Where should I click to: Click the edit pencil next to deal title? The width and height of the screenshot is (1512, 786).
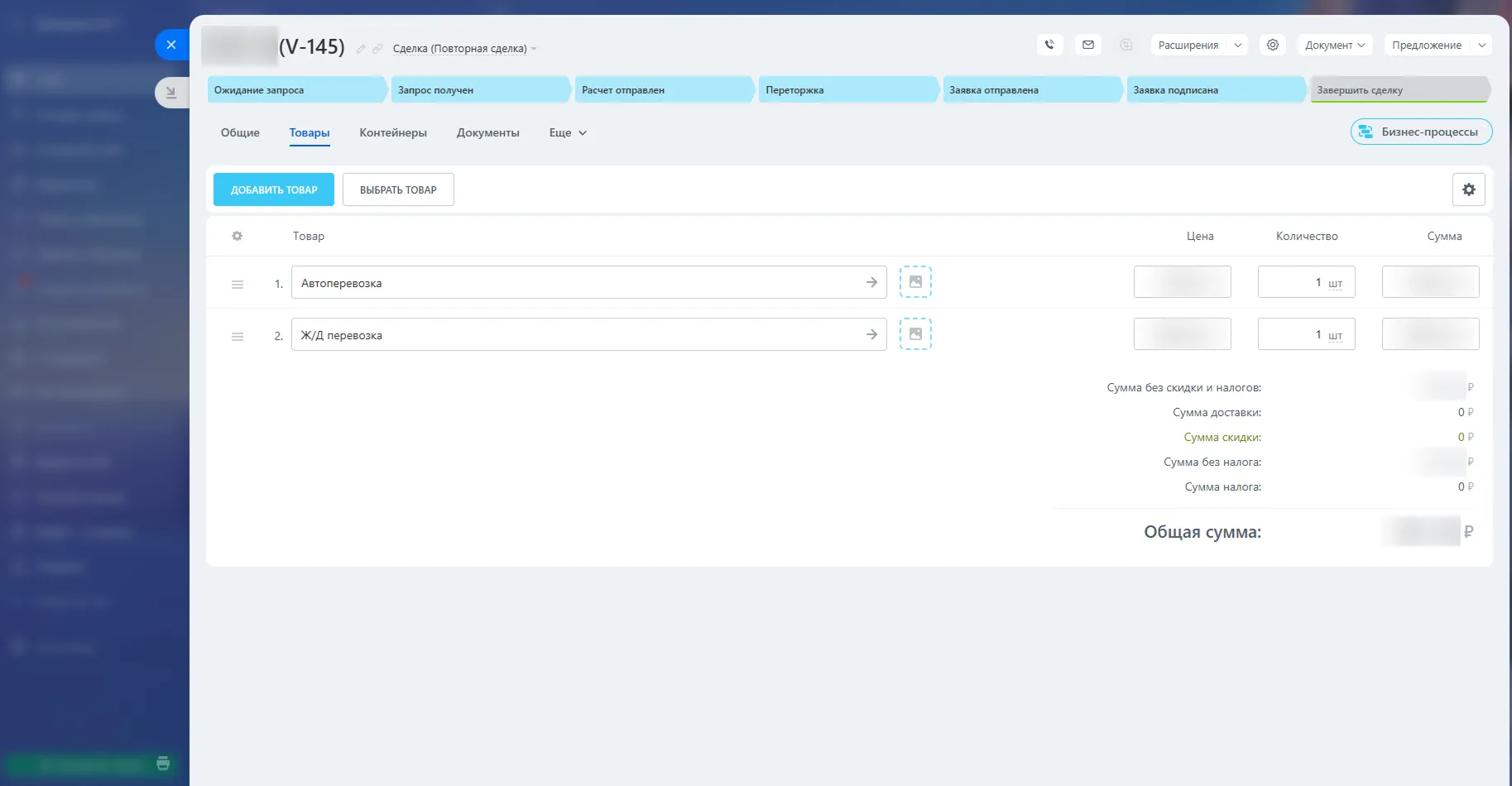coord(361,49)
